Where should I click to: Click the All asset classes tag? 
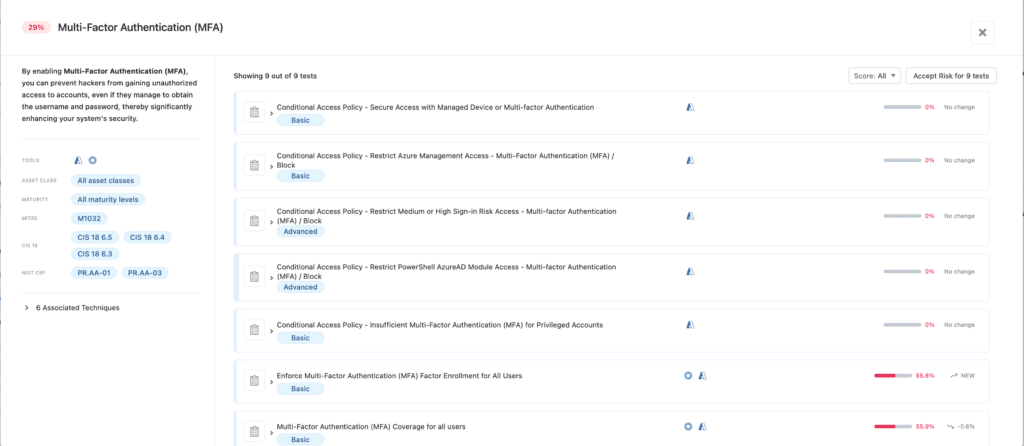tap(105, 181)
